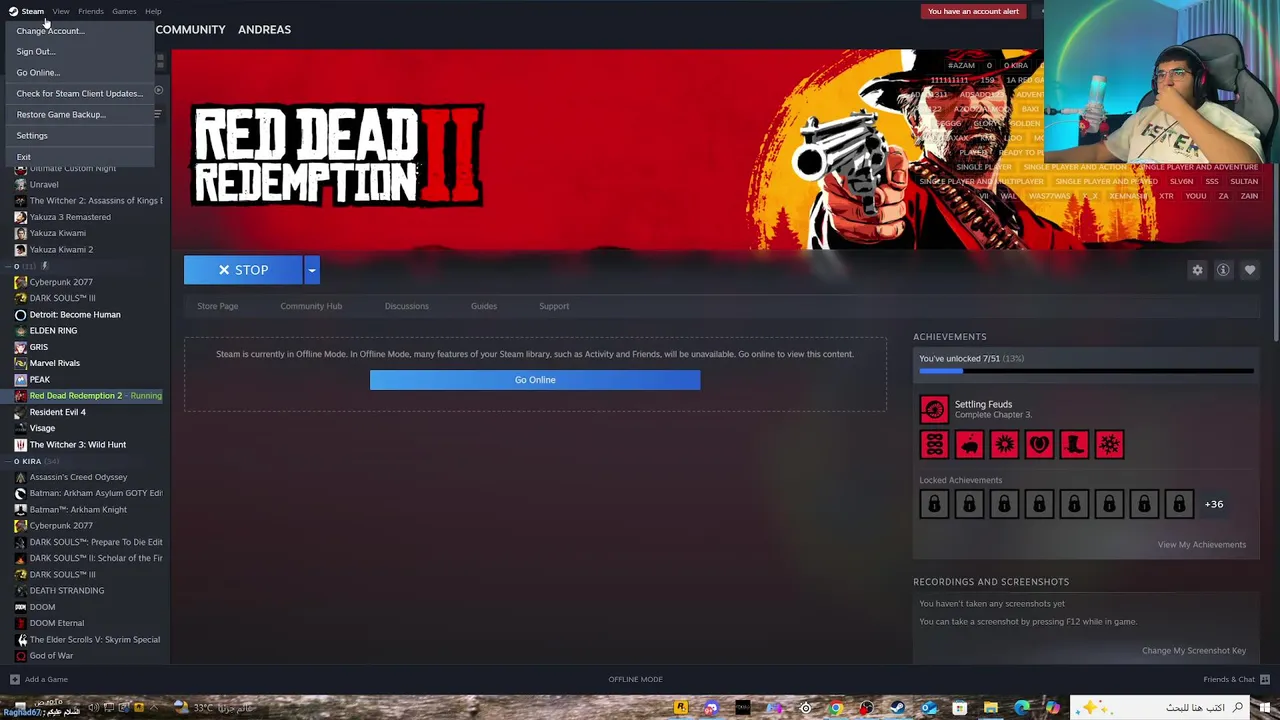This screenshot has width=1280, height=720.
Task: Click the GRIS game icon
Action: [20, 347]
